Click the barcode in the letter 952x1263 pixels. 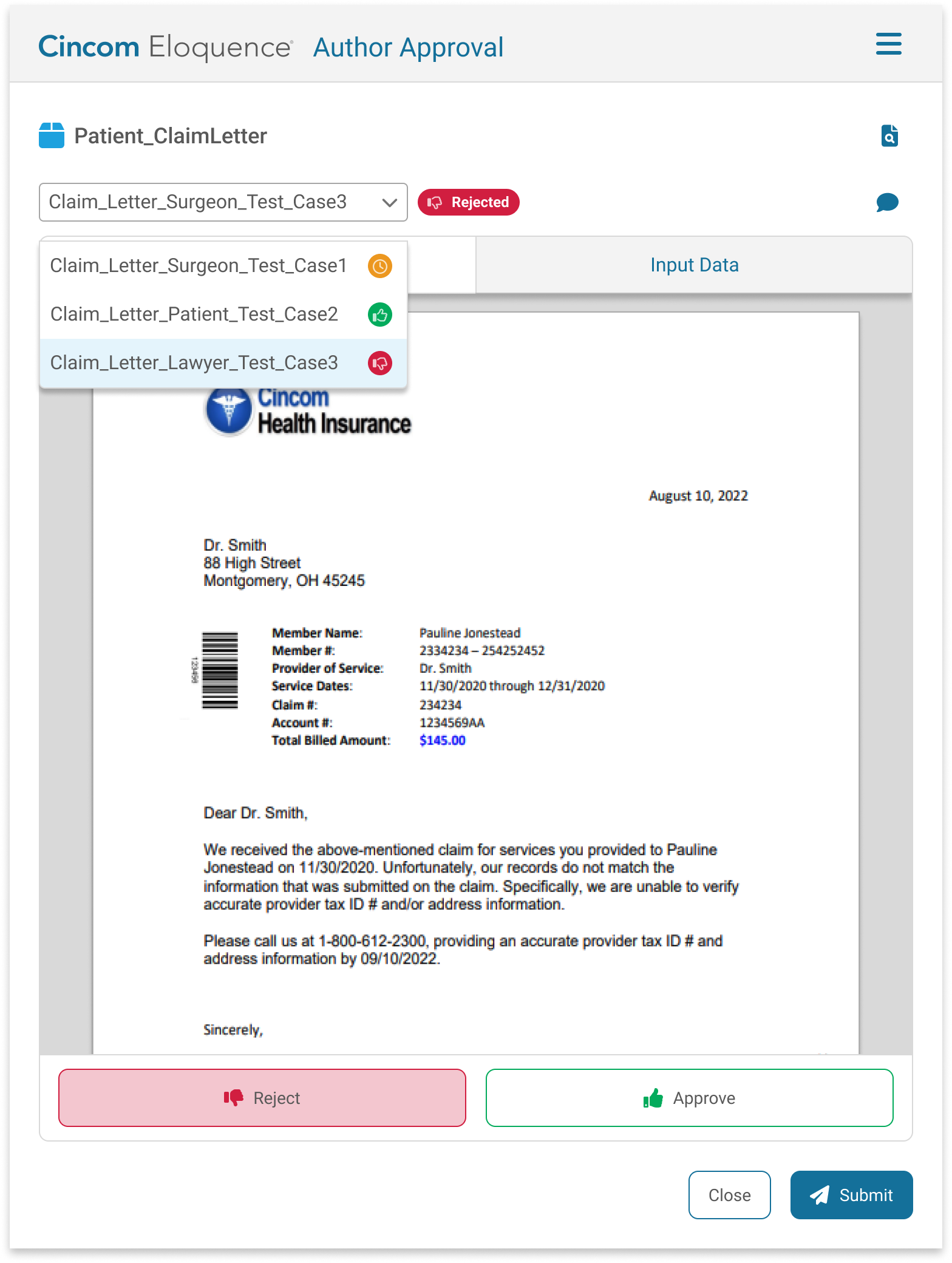pos(219,670)
